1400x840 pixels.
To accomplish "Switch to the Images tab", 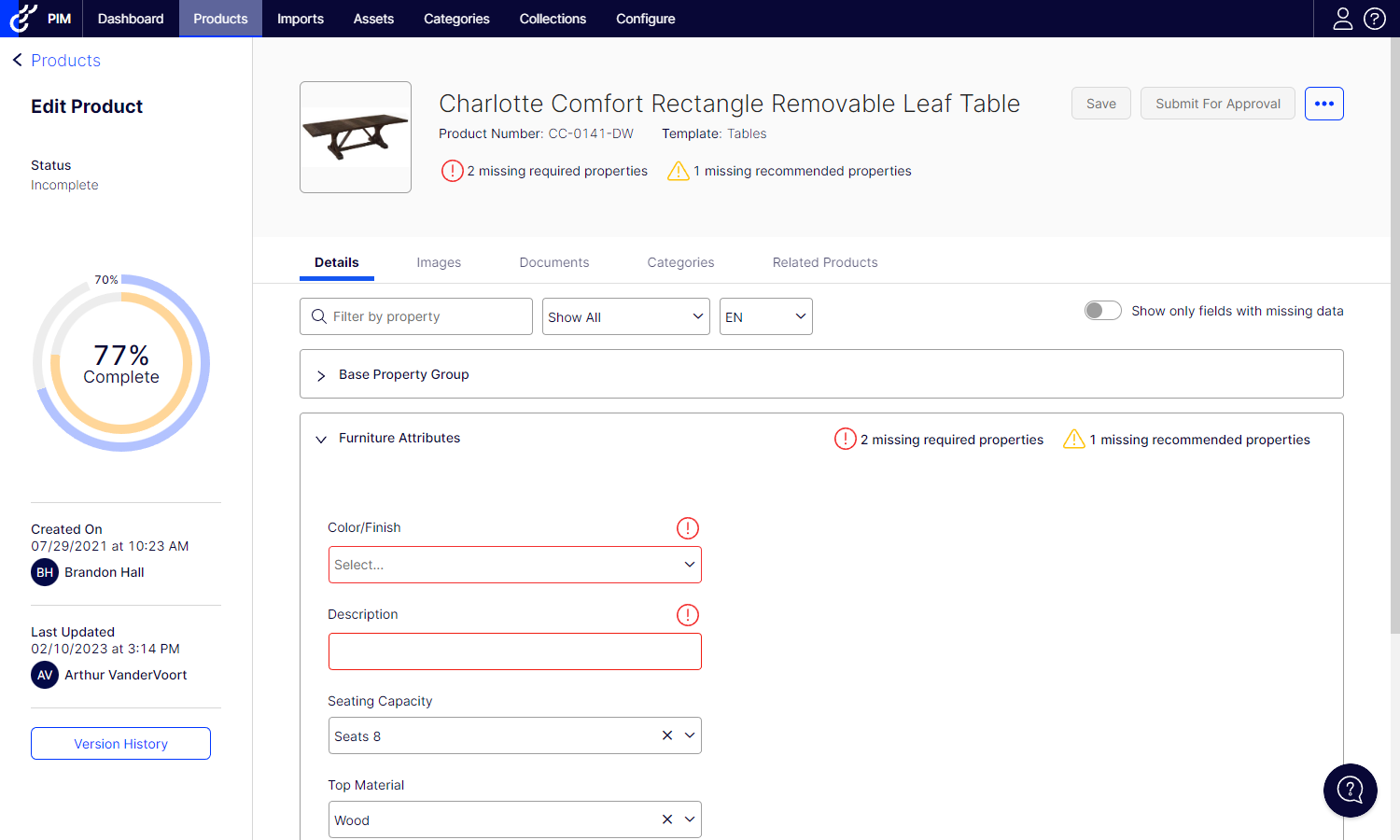I will coord(439,262).
